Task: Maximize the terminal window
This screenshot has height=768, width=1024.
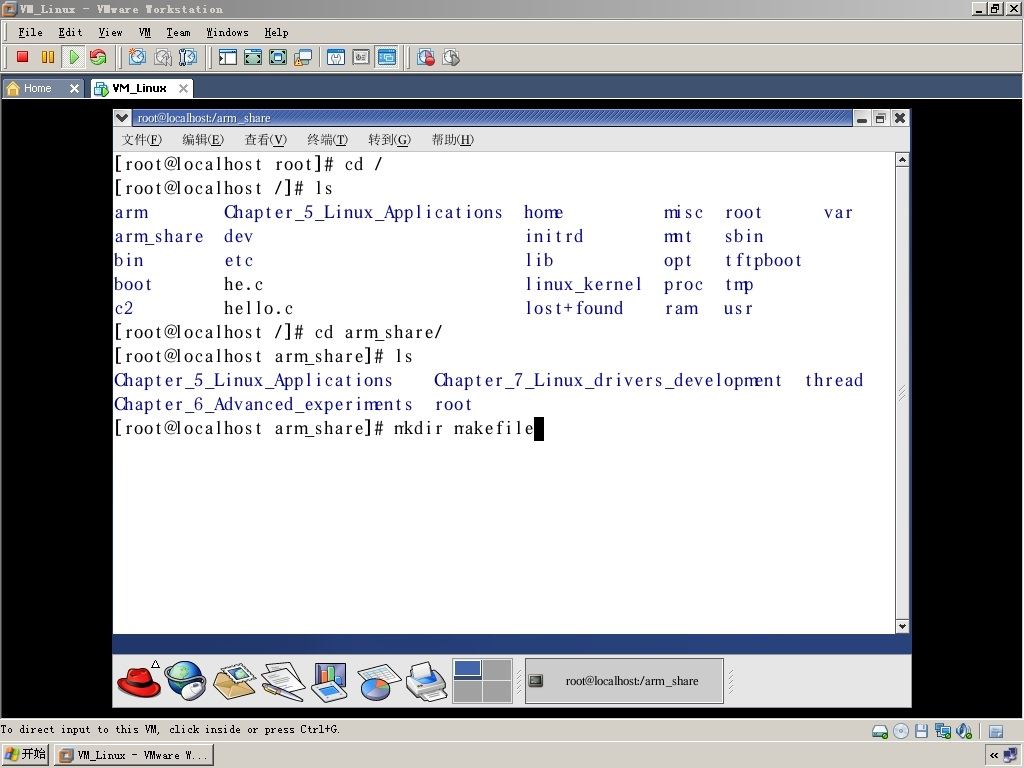Action: pos(880,118)
